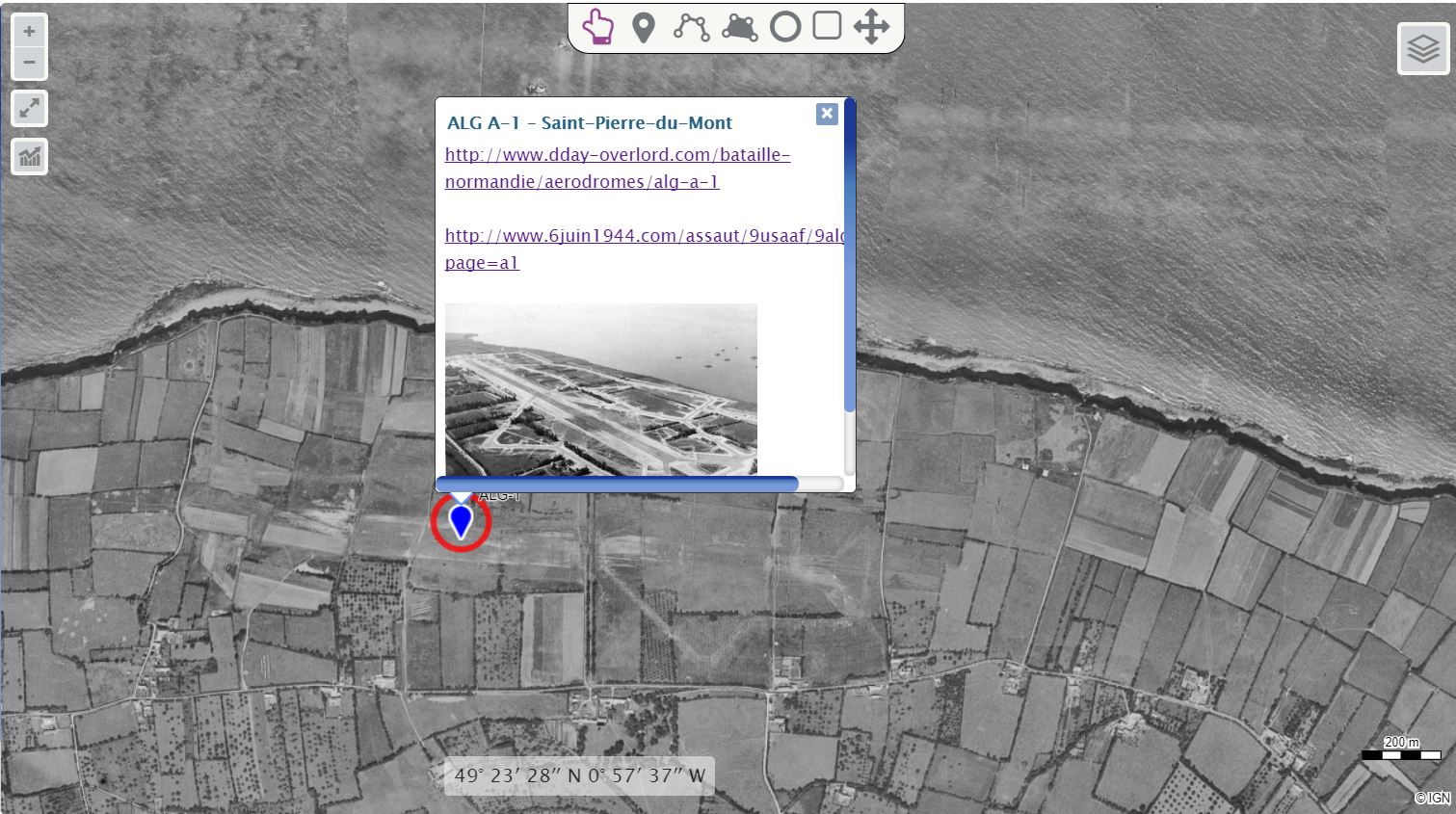The width and height of the screenshot is (1456, 814).
Task: Zoom out with the minus button
Action: [29, 63]
